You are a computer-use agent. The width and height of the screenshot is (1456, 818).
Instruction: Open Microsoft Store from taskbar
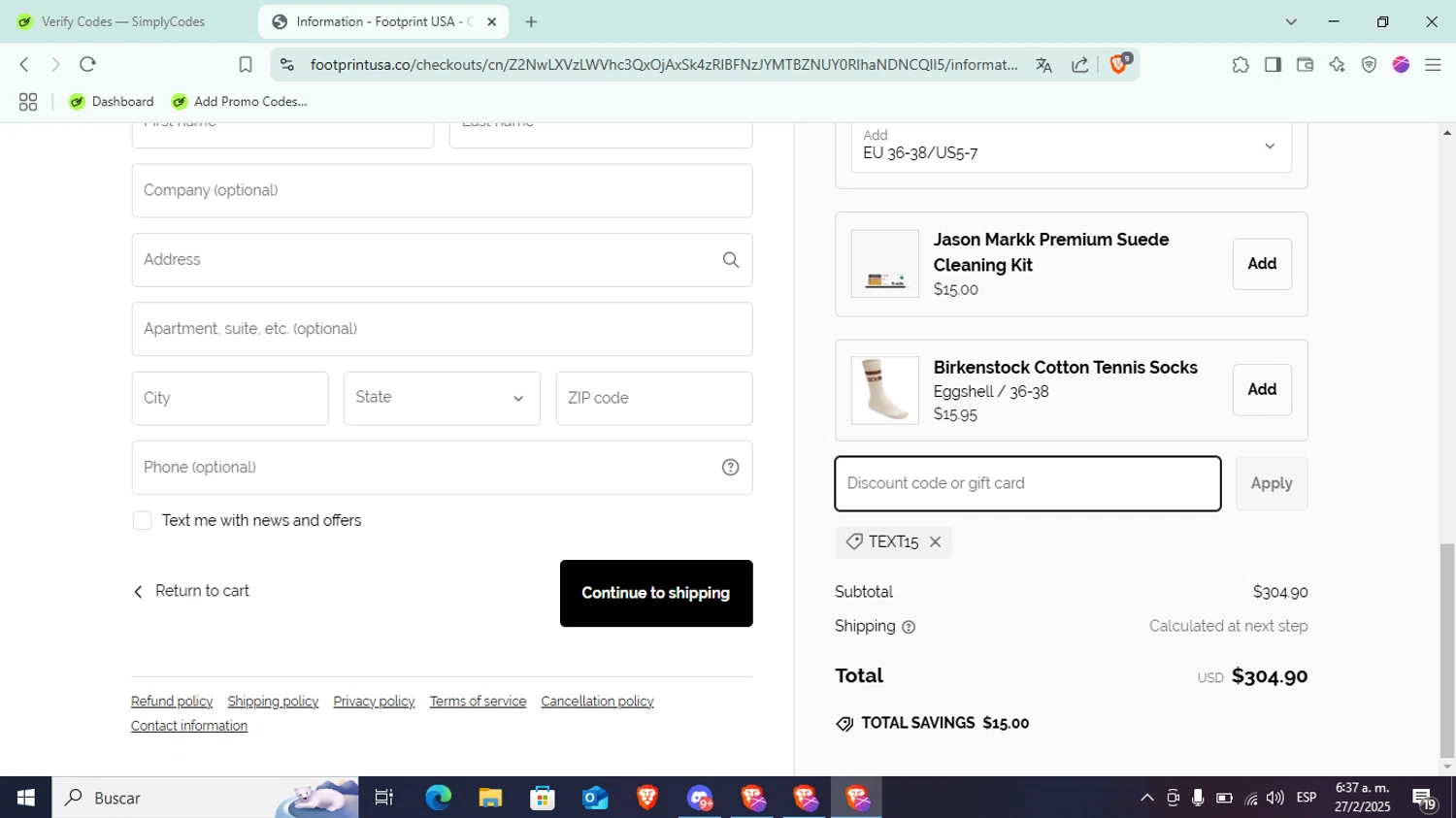(x=543, y=798)
